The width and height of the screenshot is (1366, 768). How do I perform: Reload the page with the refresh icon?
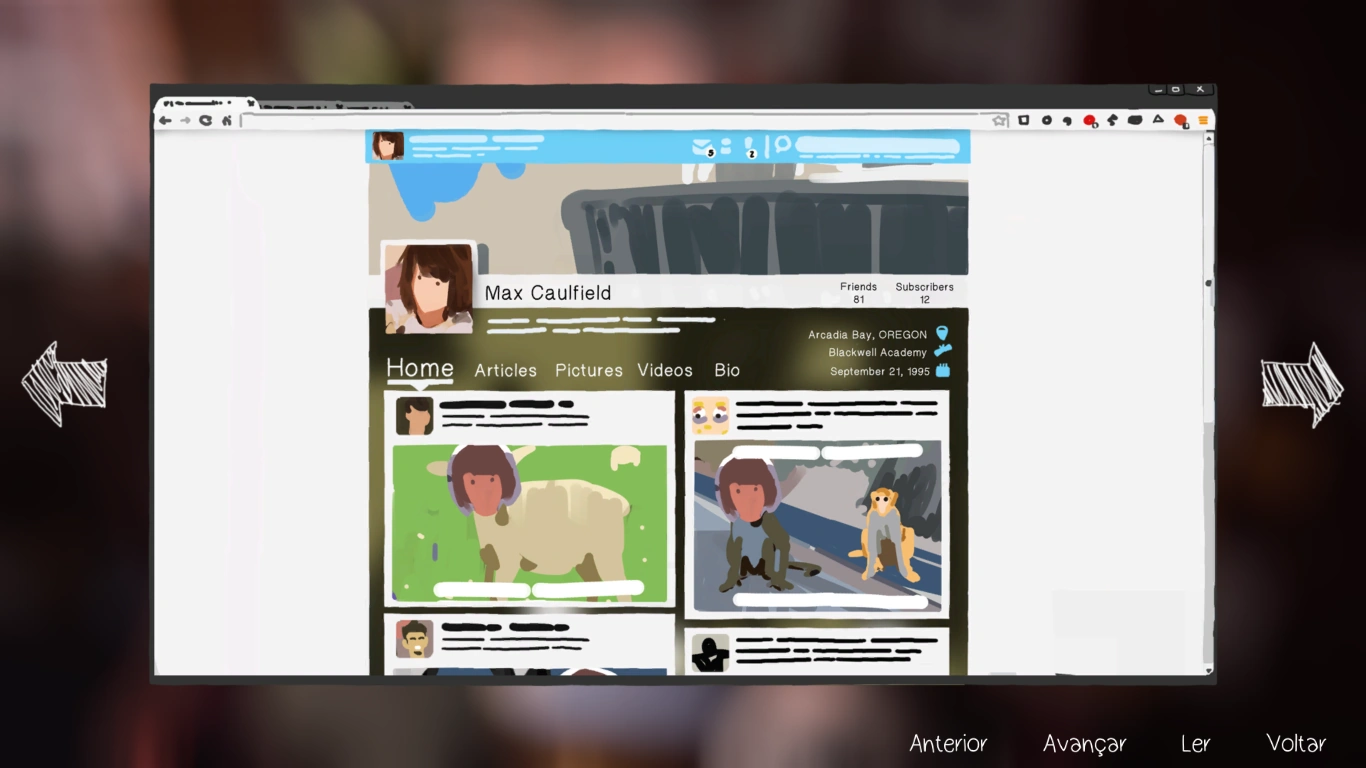[206, 121]
